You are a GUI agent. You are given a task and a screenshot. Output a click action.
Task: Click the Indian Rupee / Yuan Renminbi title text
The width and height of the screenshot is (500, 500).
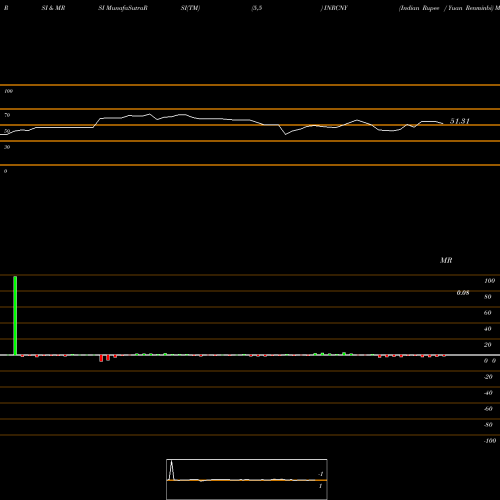pos(447,8)
